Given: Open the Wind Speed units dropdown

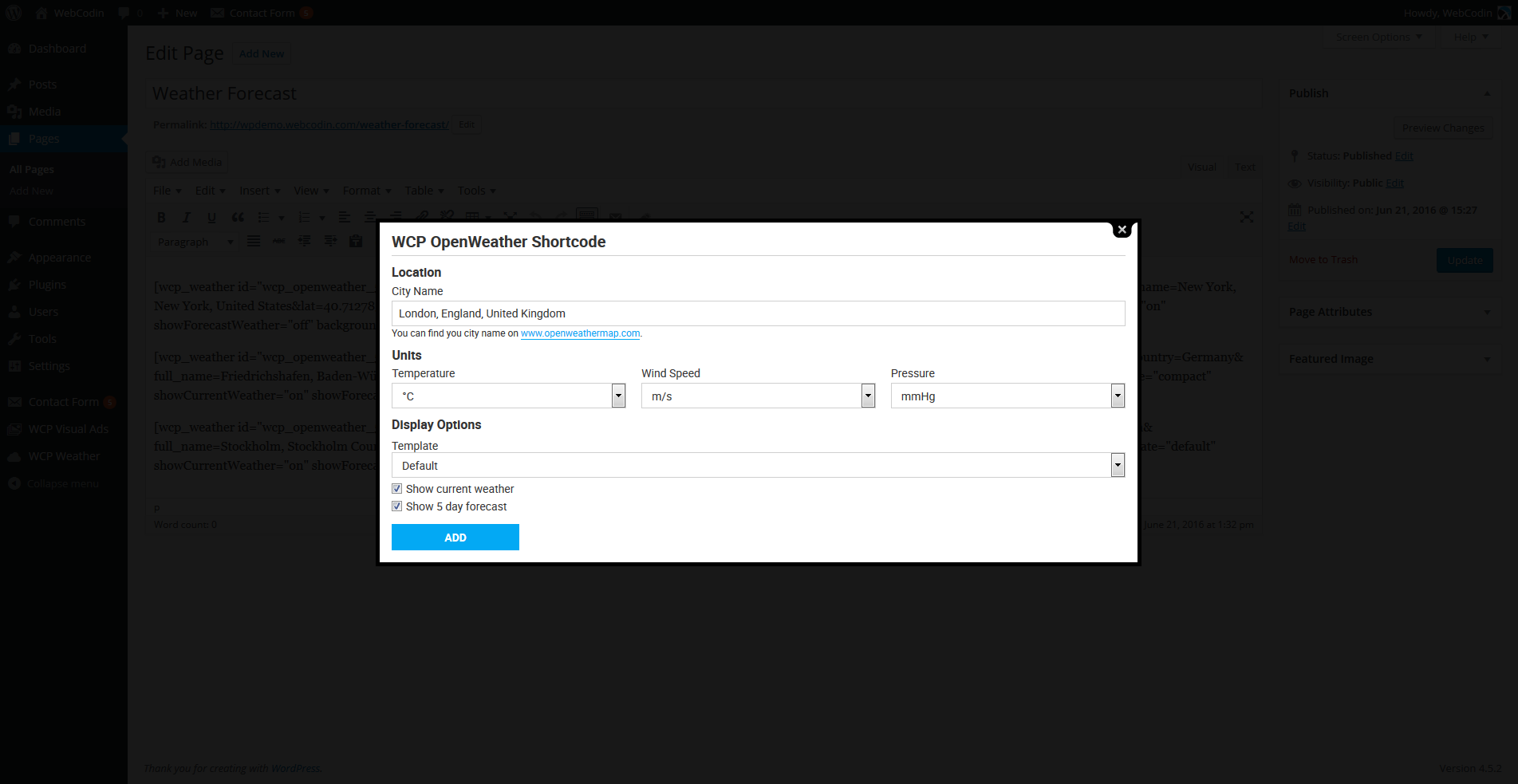Looking at the screenshot, I should pyautogui.click(x=868, y=396).
